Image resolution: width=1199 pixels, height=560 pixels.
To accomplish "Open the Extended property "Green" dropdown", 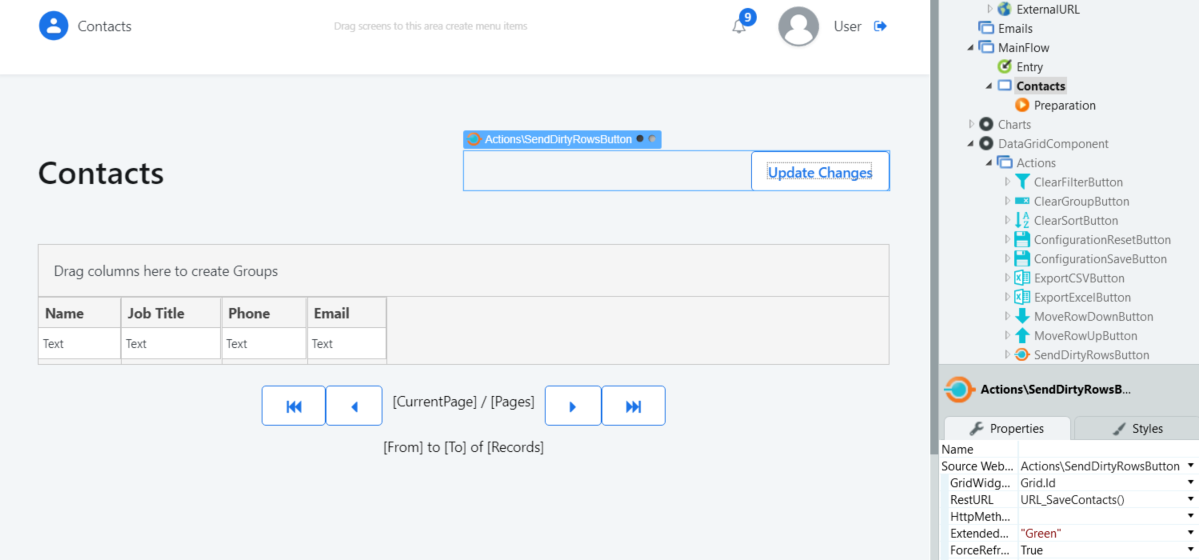I will point(1191,533).
